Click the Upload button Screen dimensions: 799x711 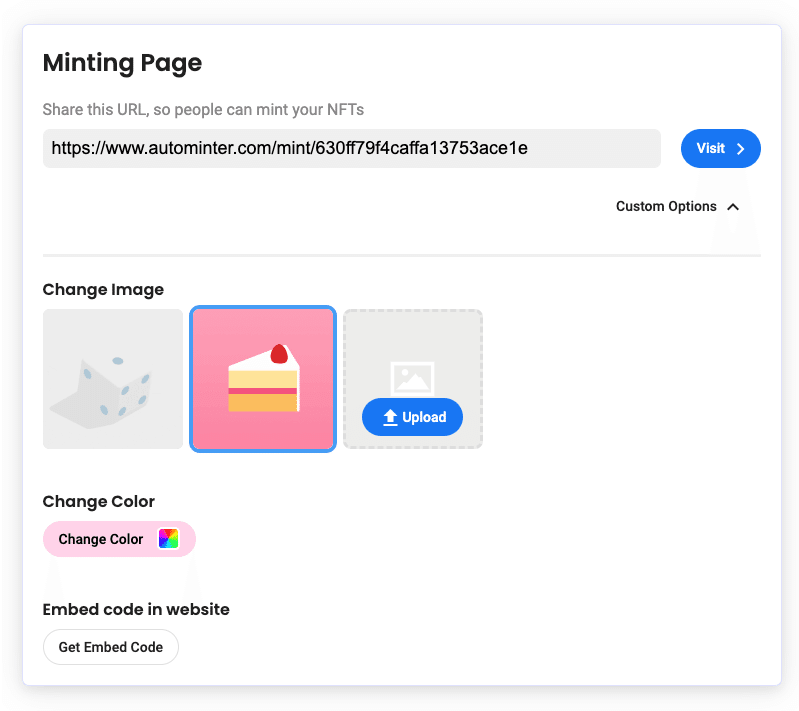coord(412,417)
